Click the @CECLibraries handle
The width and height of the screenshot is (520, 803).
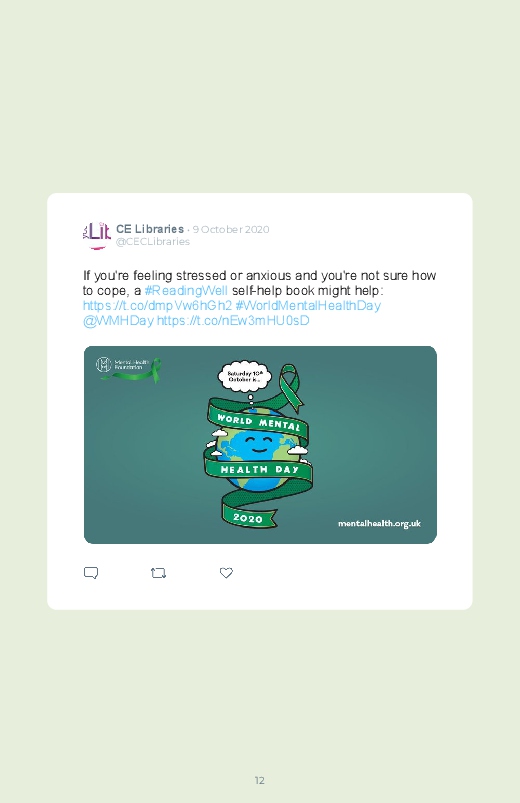pos(153,242)
